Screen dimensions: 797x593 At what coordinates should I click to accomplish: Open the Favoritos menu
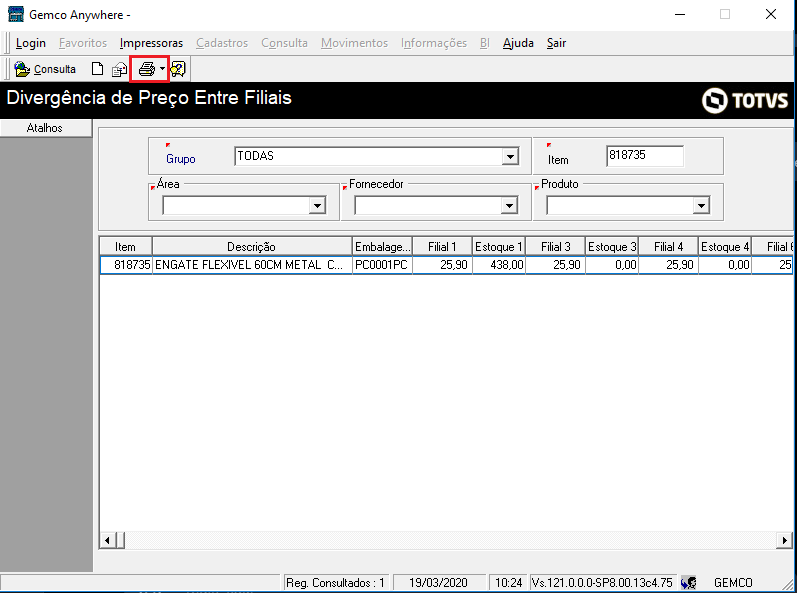[x=83, y=43]
